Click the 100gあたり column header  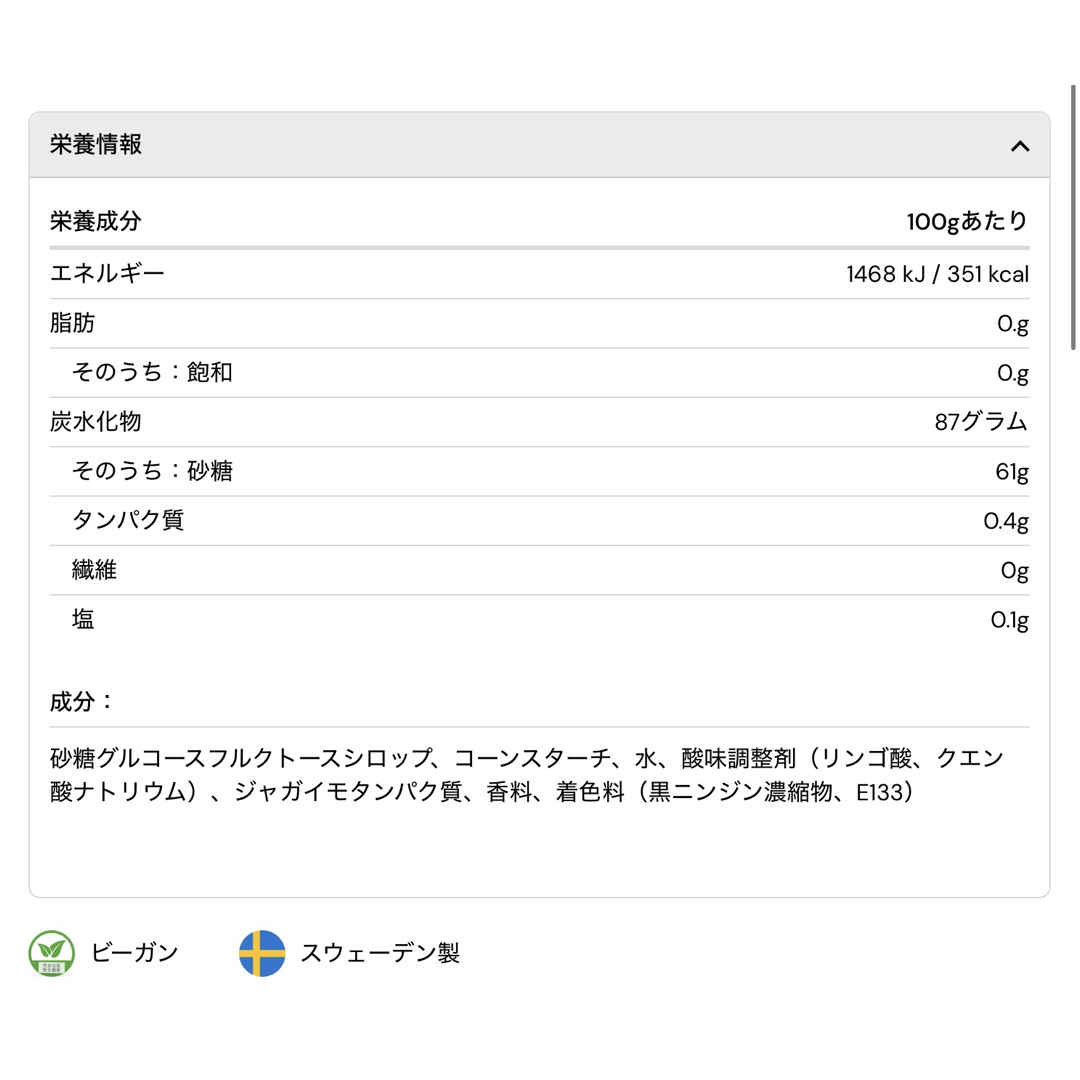[967, 221]
